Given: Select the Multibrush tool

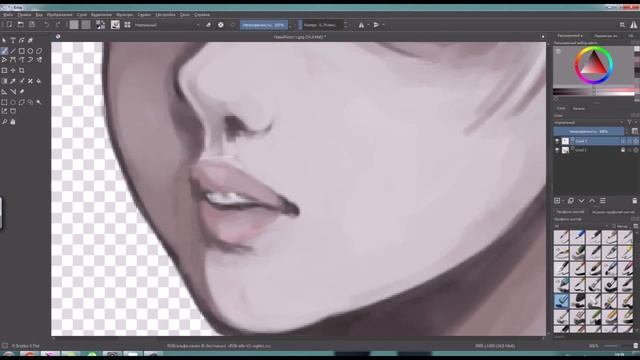Looking at the screenshot, I should [39, 60].
